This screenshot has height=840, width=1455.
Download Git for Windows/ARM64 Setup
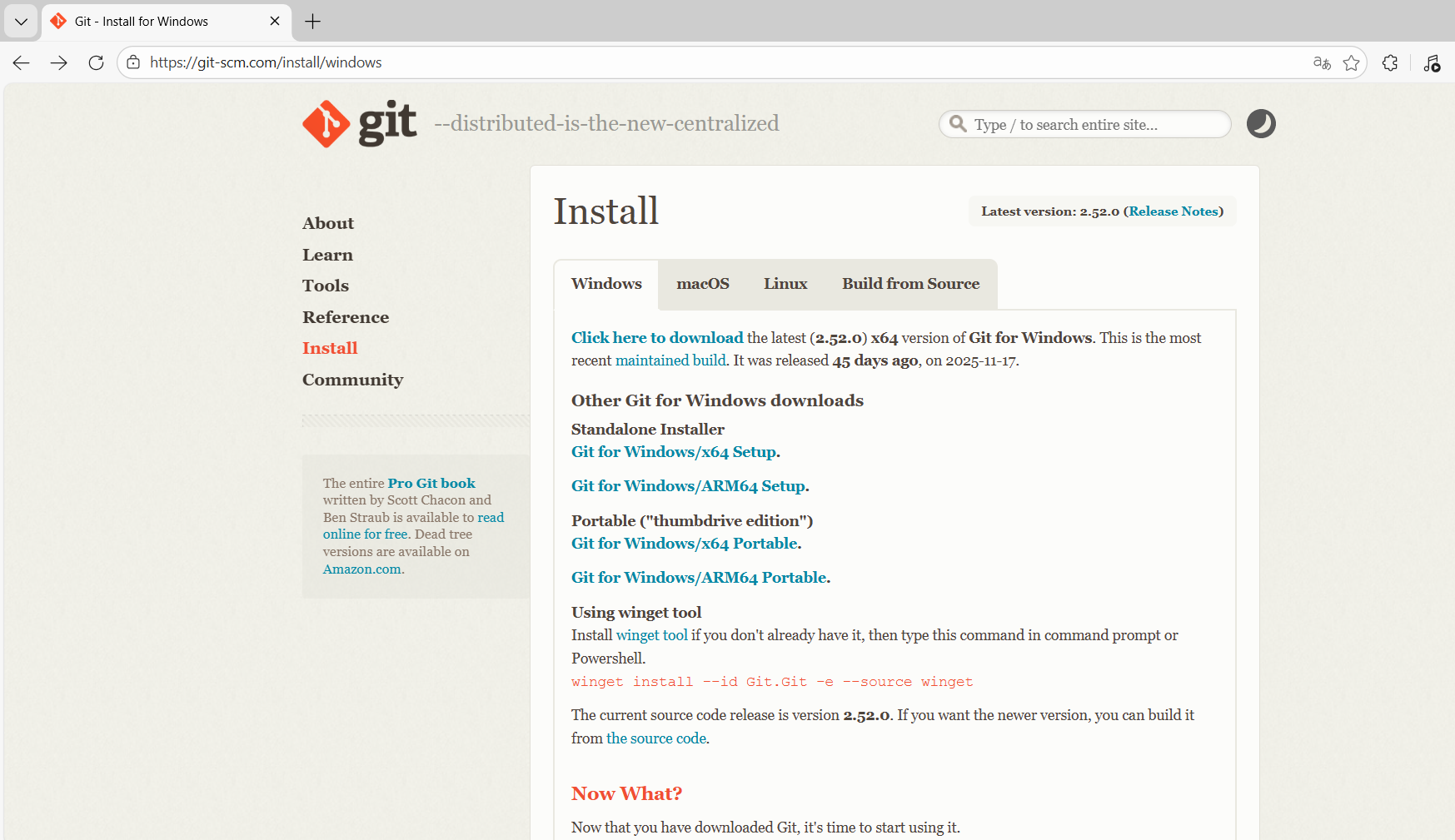(x=688, y=486)
